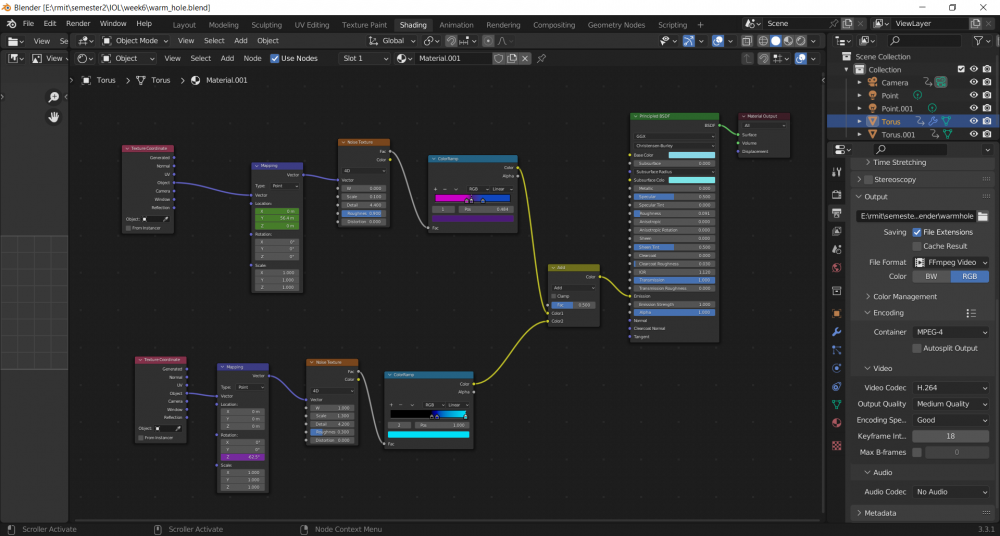
Task: Open the Slot 1 material slot dropdown
Action: click(365, 58)
